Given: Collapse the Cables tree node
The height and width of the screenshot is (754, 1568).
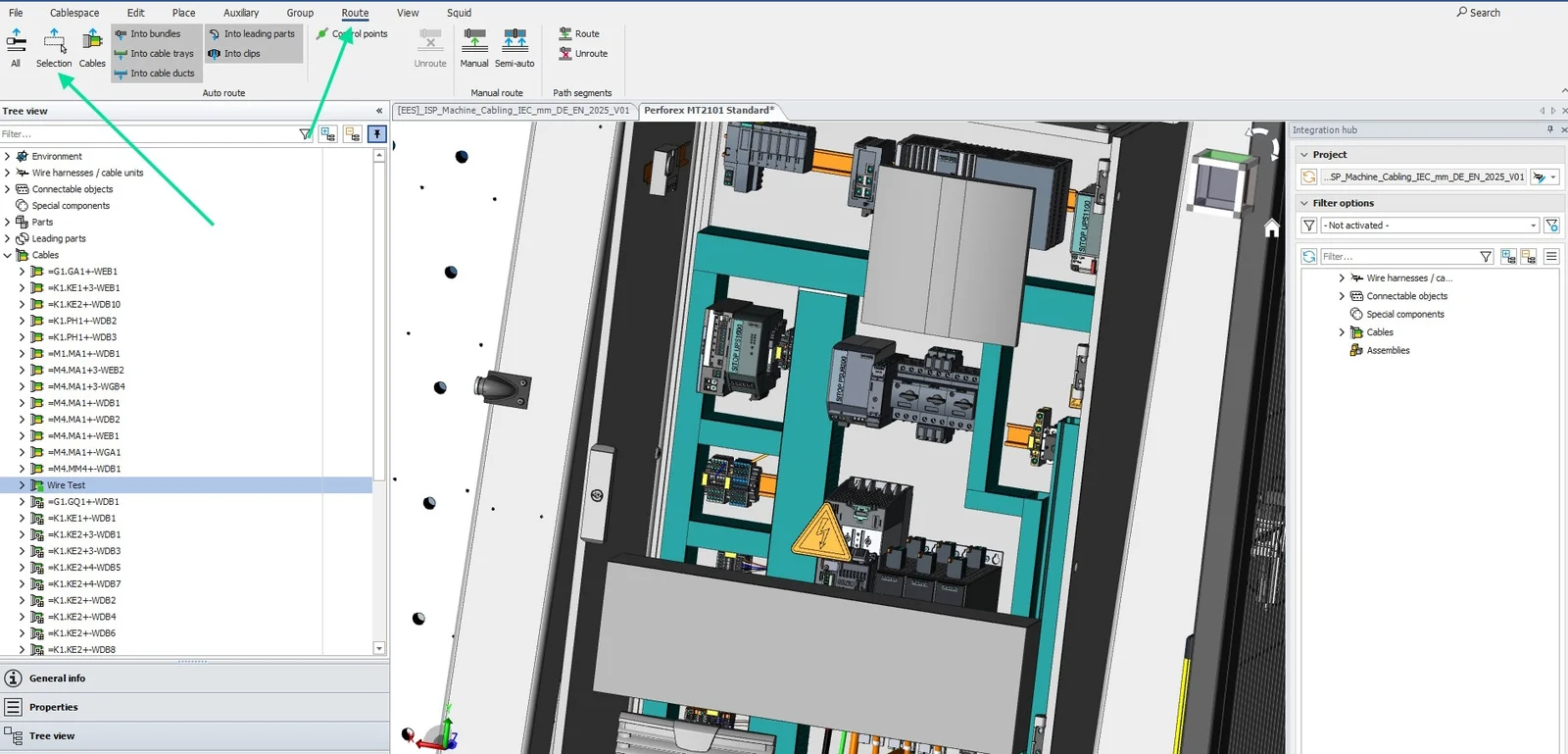Looking at the screenshot, I should [8, 255].
